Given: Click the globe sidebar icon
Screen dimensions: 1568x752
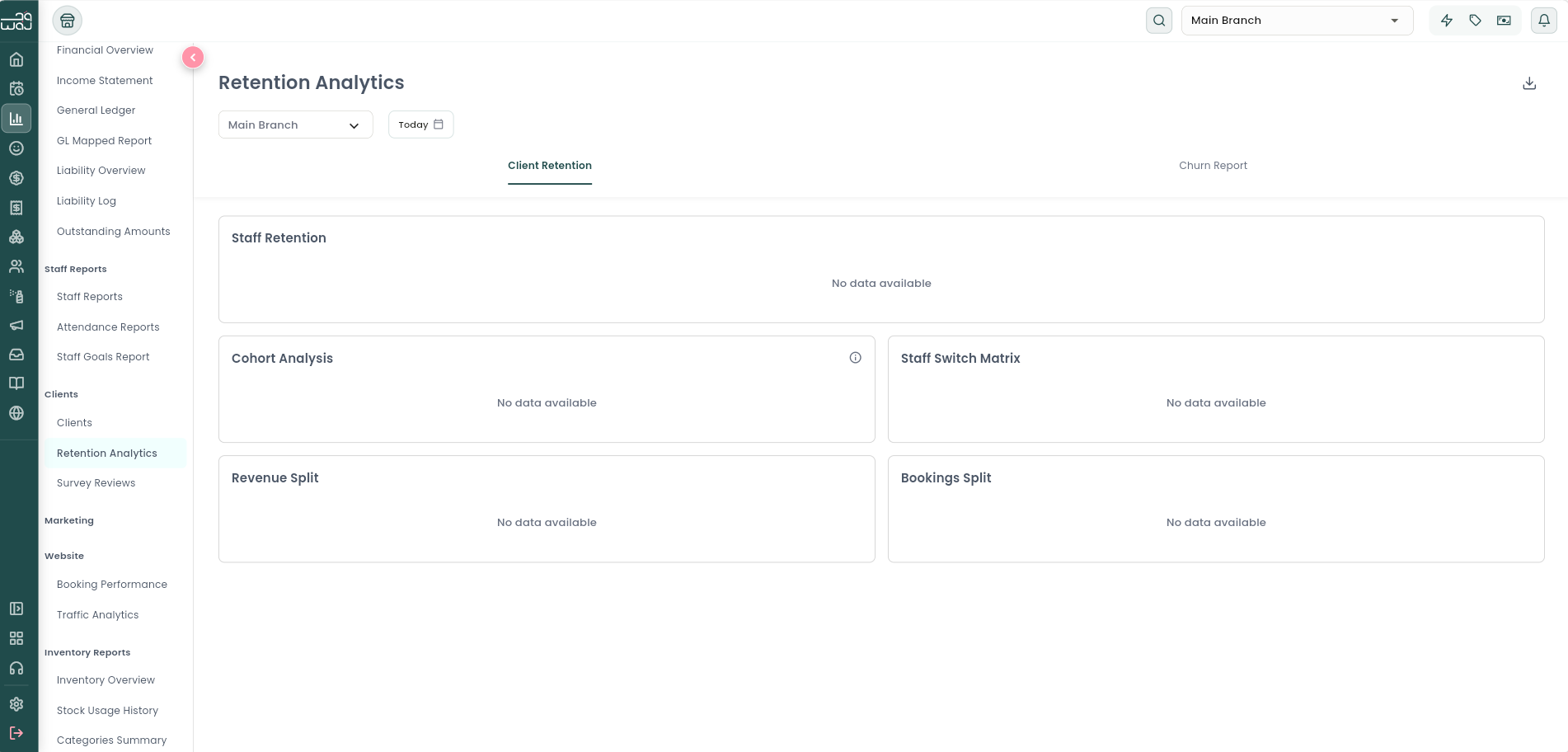Looking at the screenshot, I should [16, 413].
